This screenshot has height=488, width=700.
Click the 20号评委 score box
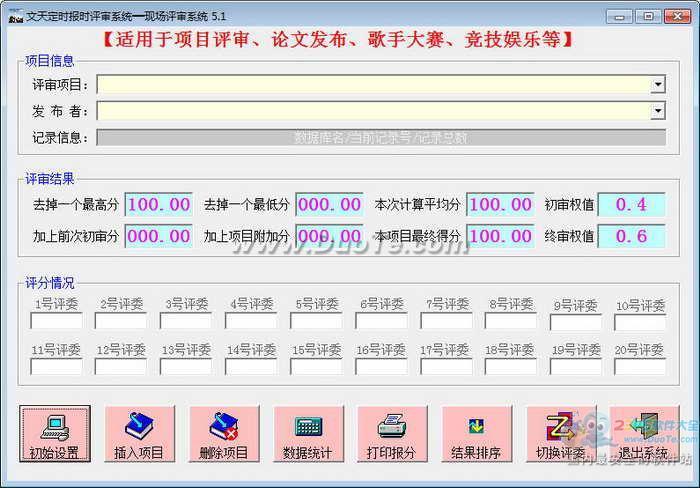[640, 367]
